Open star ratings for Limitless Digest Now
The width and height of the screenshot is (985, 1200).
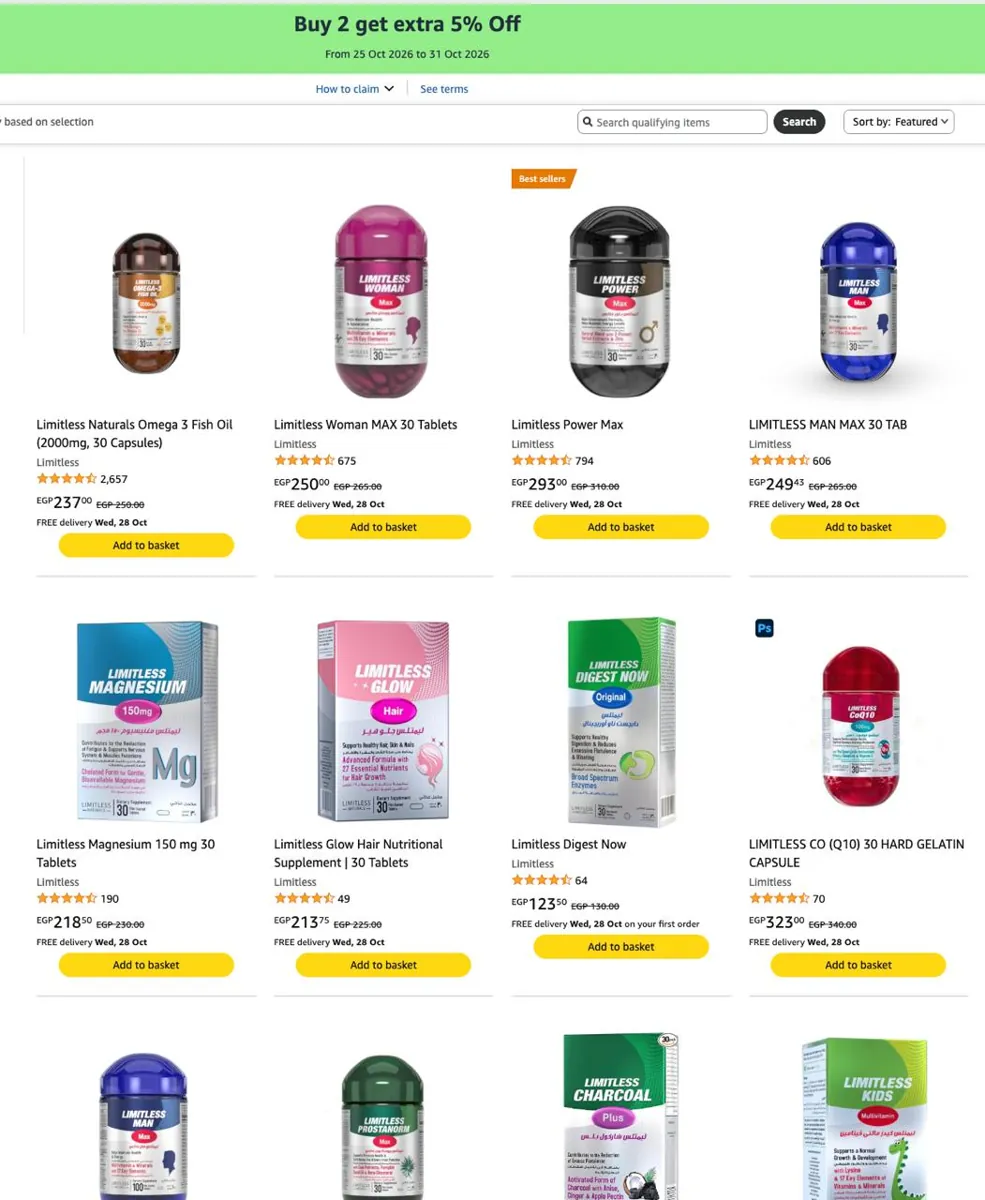pyautogui.click(x=542, y=880)
